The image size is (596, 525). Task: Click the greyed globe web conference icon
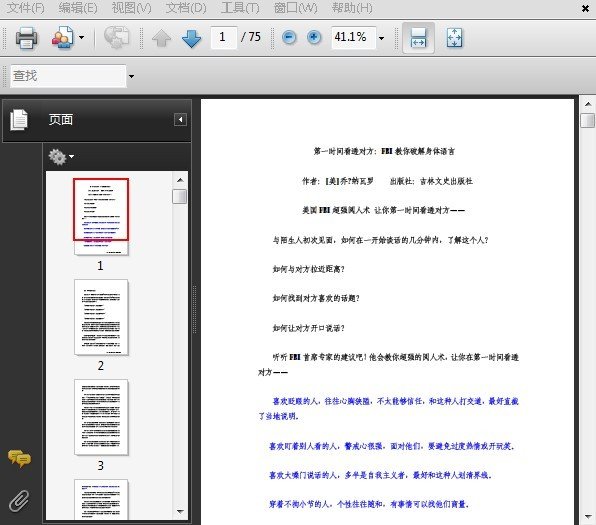click(116, 38)
